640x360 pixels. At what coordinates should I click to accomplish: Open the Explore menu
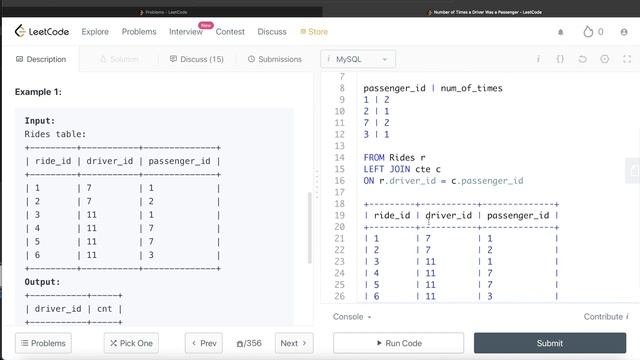point(95,31)
